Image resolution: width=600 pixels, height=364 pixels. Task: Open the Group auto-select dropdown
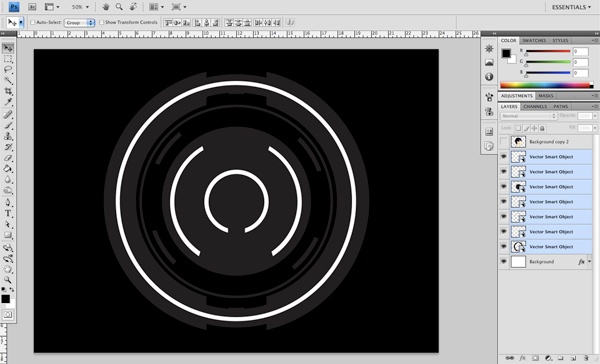coord(80,23)
